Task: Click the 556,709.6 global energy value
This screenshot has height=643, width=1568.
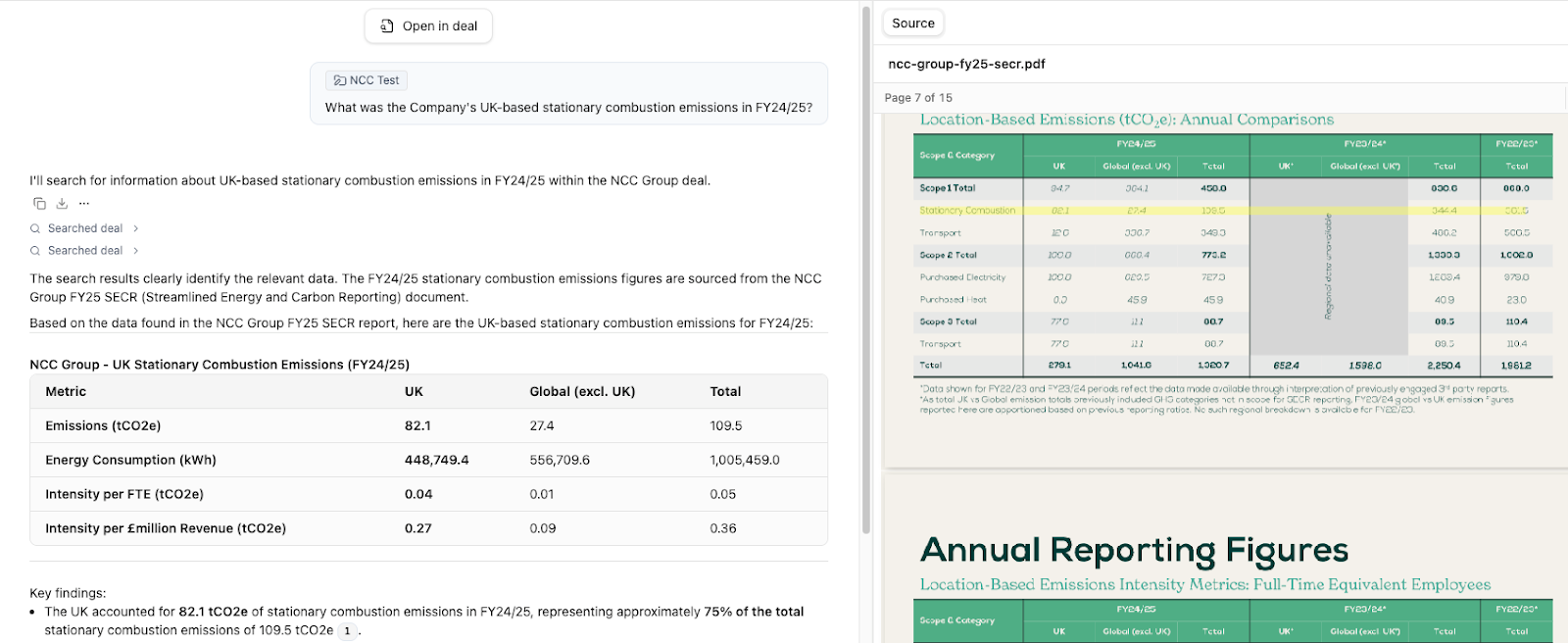Action: [x=560, y=461]
